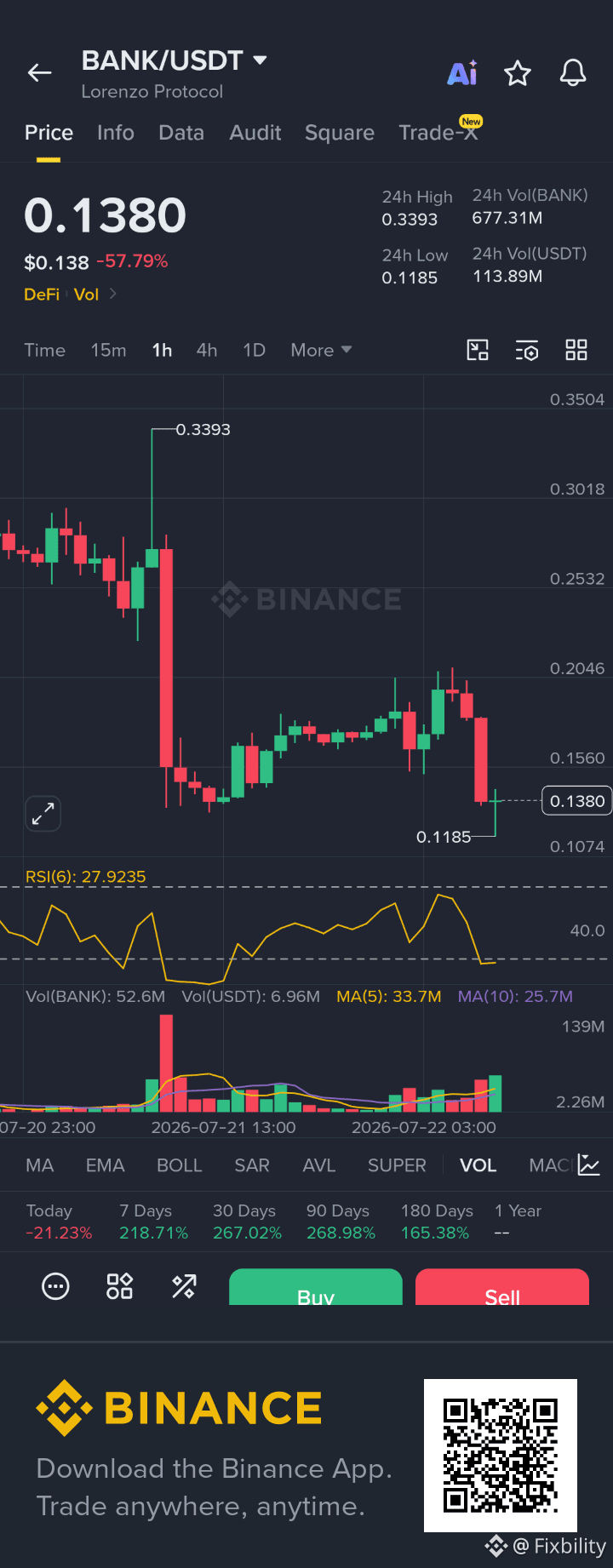
Task: Tap the green Buy button
Action: [316, 1287]
